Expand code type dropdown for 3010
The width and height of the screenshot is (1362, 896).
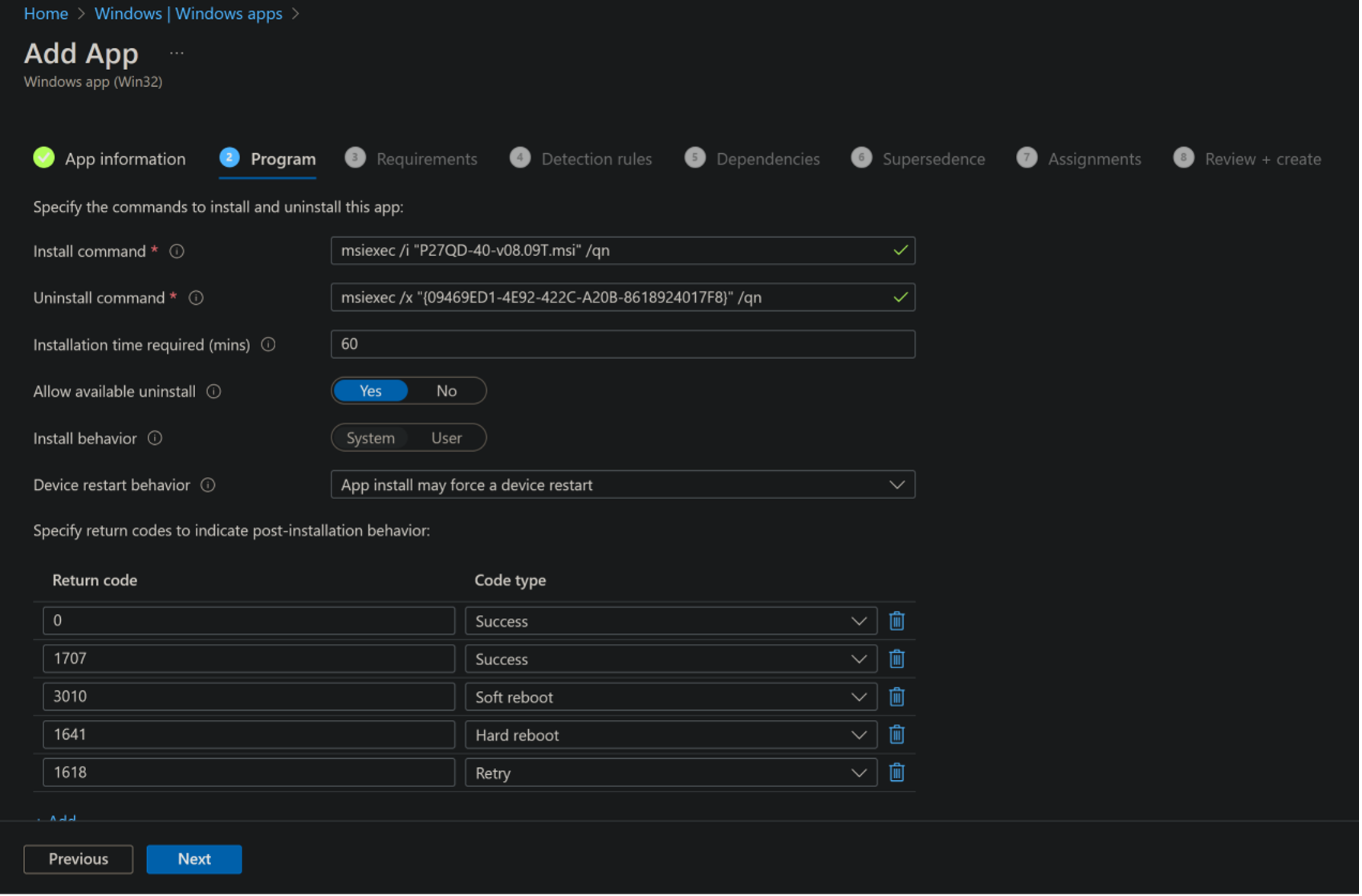[670, 697]
